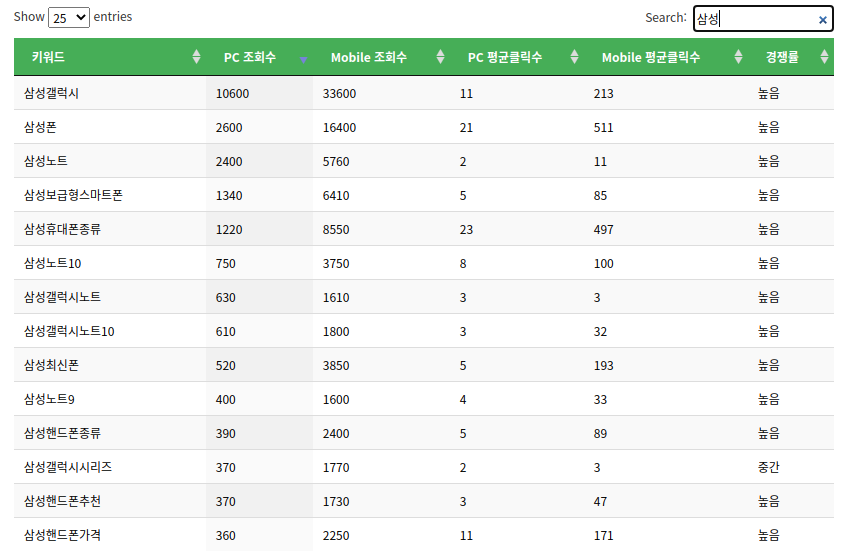Click Mobile 조회수 value 3850
The image size is (841, 551).
(336, 366)
